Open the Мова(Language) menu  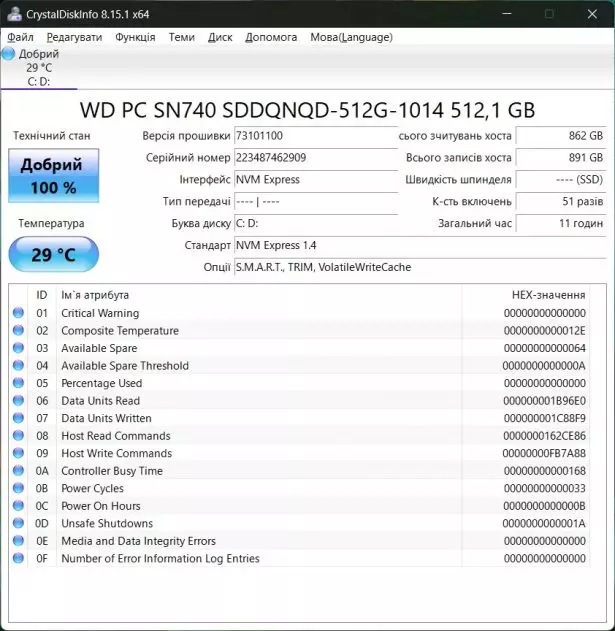351,37
